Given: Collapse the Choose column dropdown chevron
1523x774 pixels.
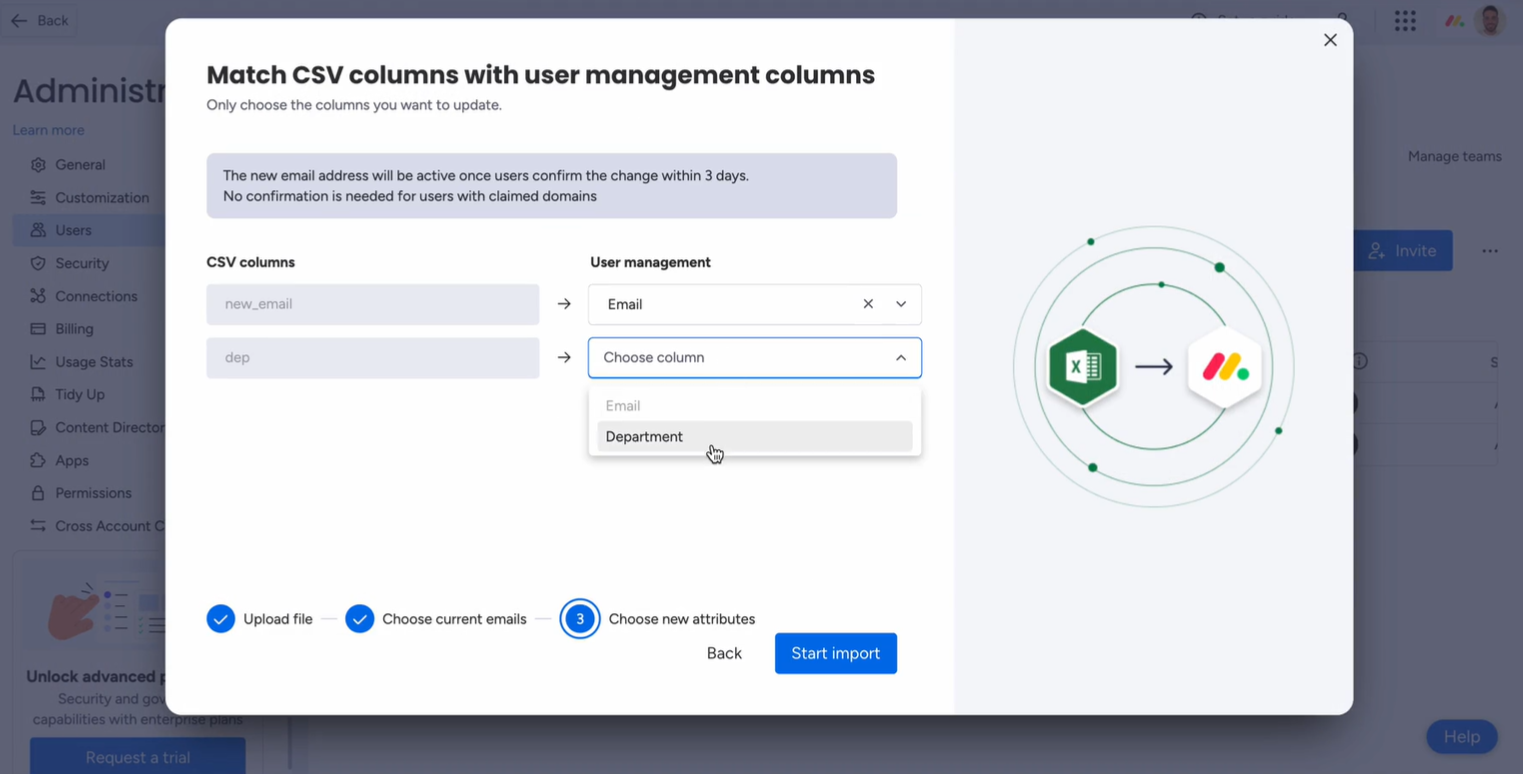Looking at the screenshot, I should [901, 357].
